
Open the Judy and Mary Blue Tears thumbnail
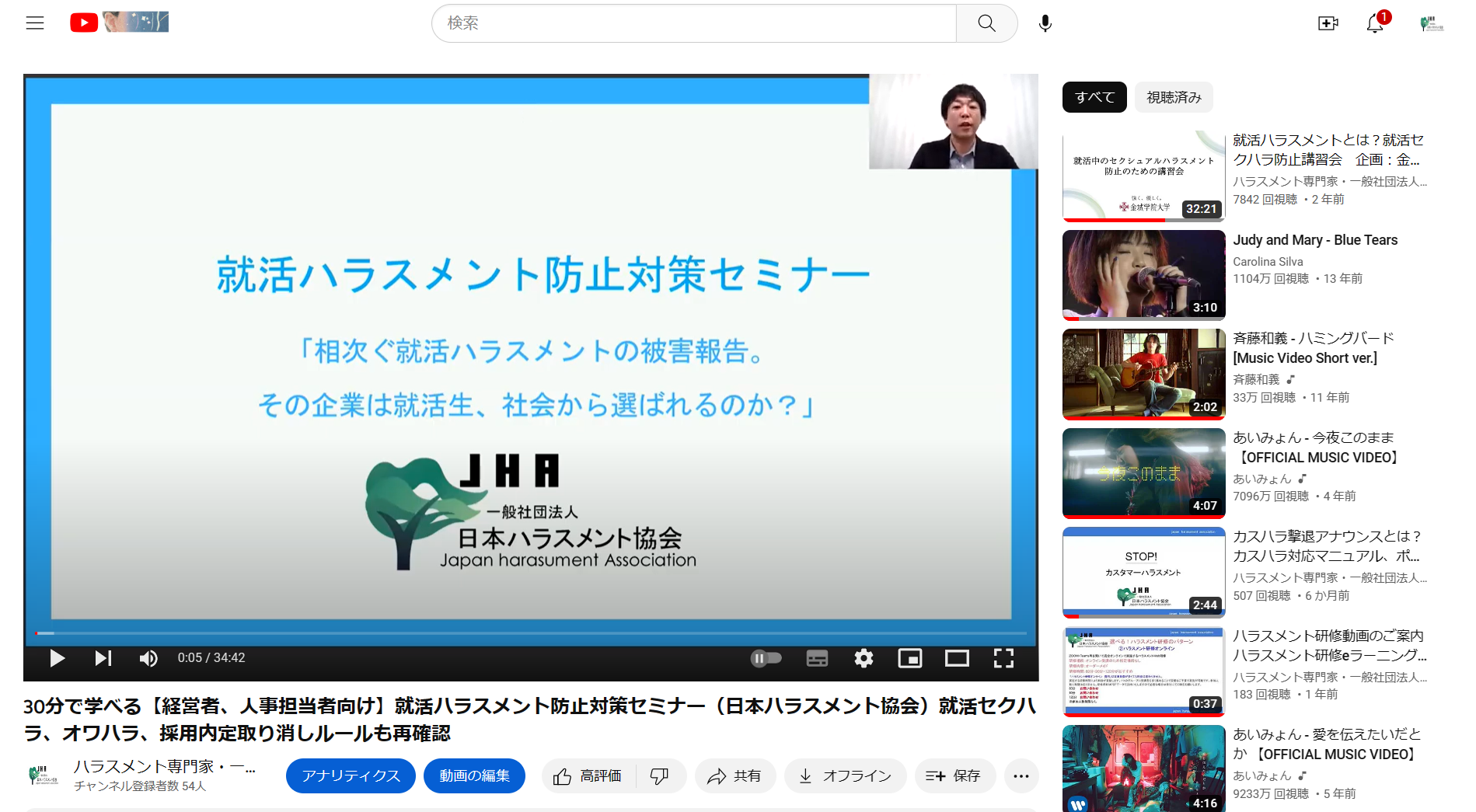(x=1143, y=275)
